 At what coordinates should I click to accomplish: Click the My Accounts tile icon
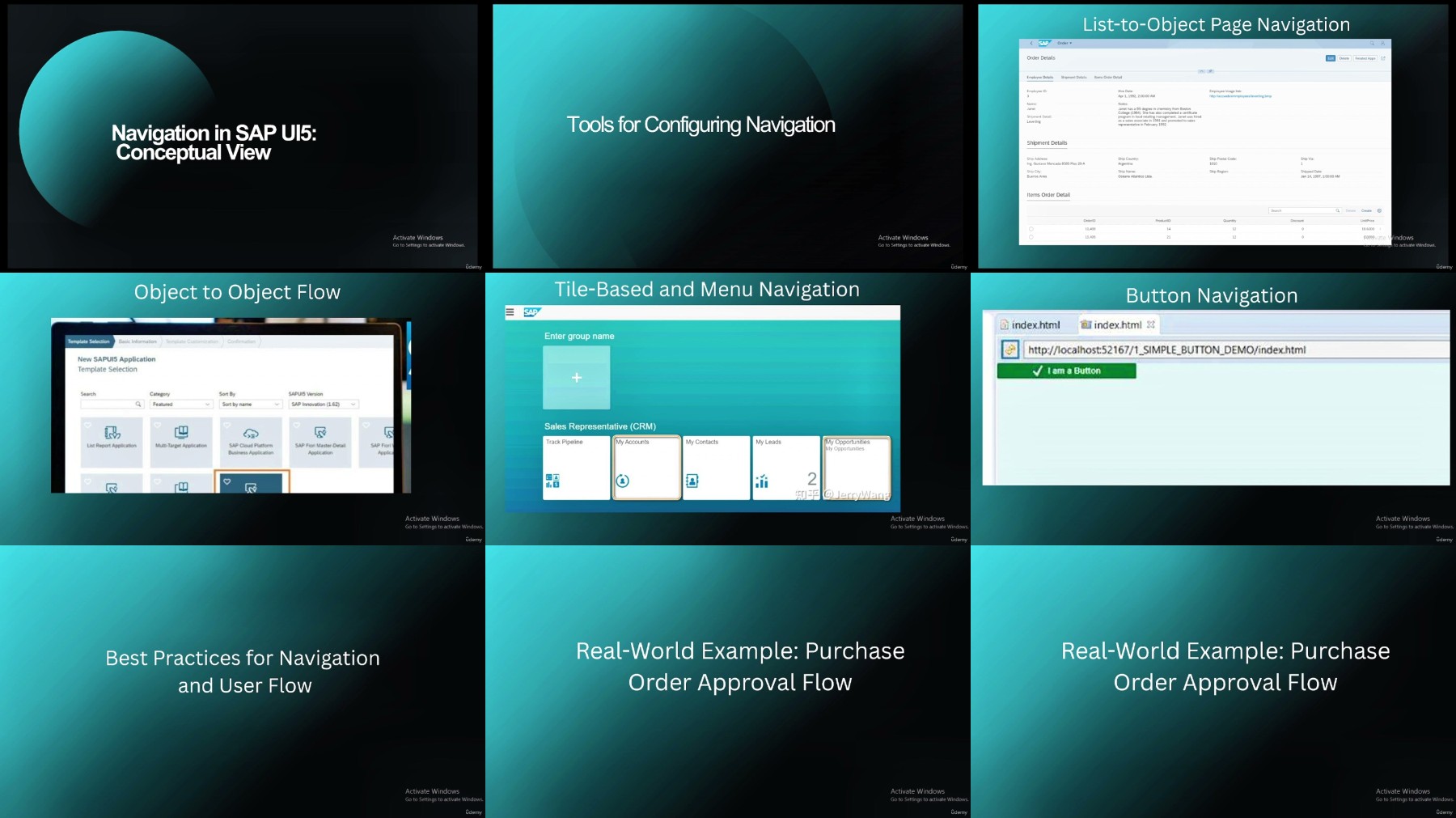pos(622,481)
